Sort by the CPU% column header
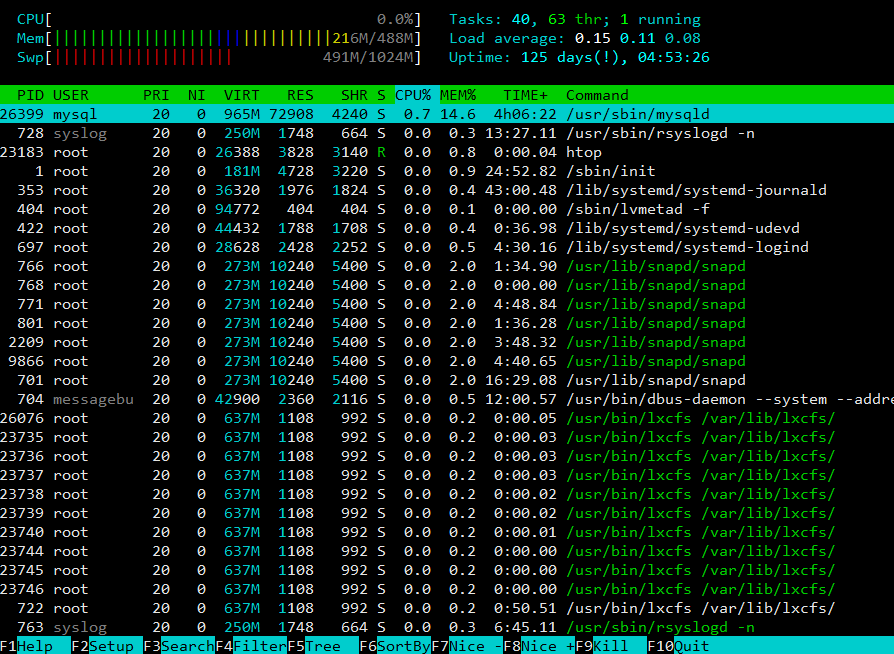Image resolution: width=894 pixels, height=654 pixels. pyautogui.click(x=413, y=95)
